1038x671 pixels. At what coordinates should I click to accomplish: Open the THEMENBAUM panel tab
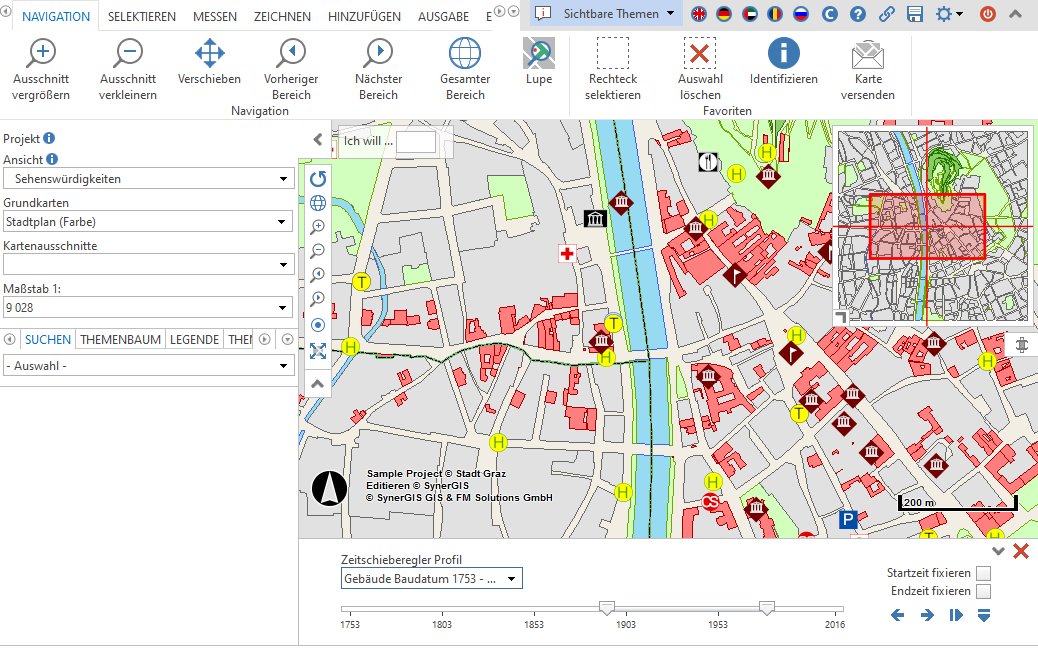tap(120, 340)
